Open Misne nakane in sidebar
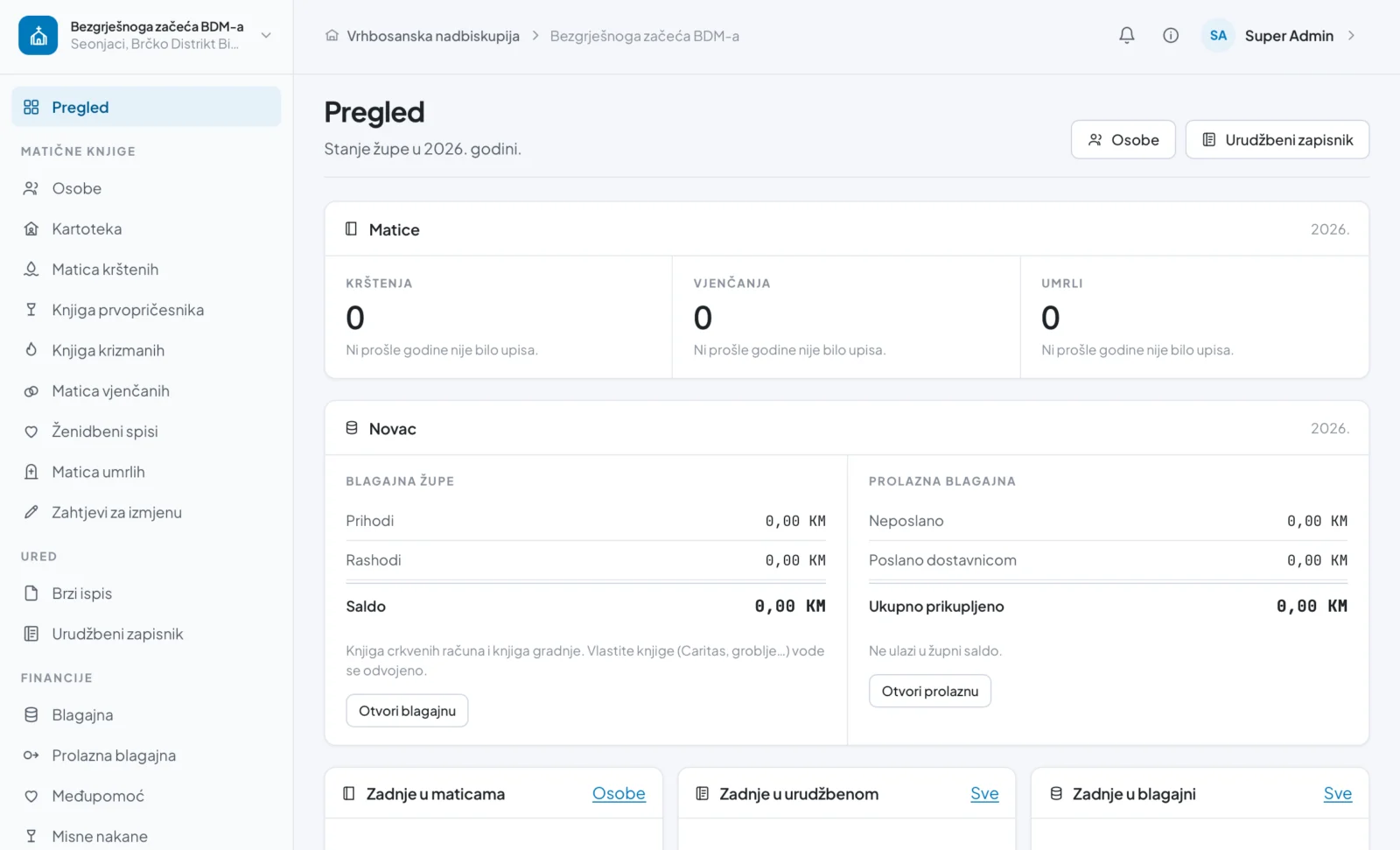Viewport: 1400px width, 850px height. pos(146,836)
